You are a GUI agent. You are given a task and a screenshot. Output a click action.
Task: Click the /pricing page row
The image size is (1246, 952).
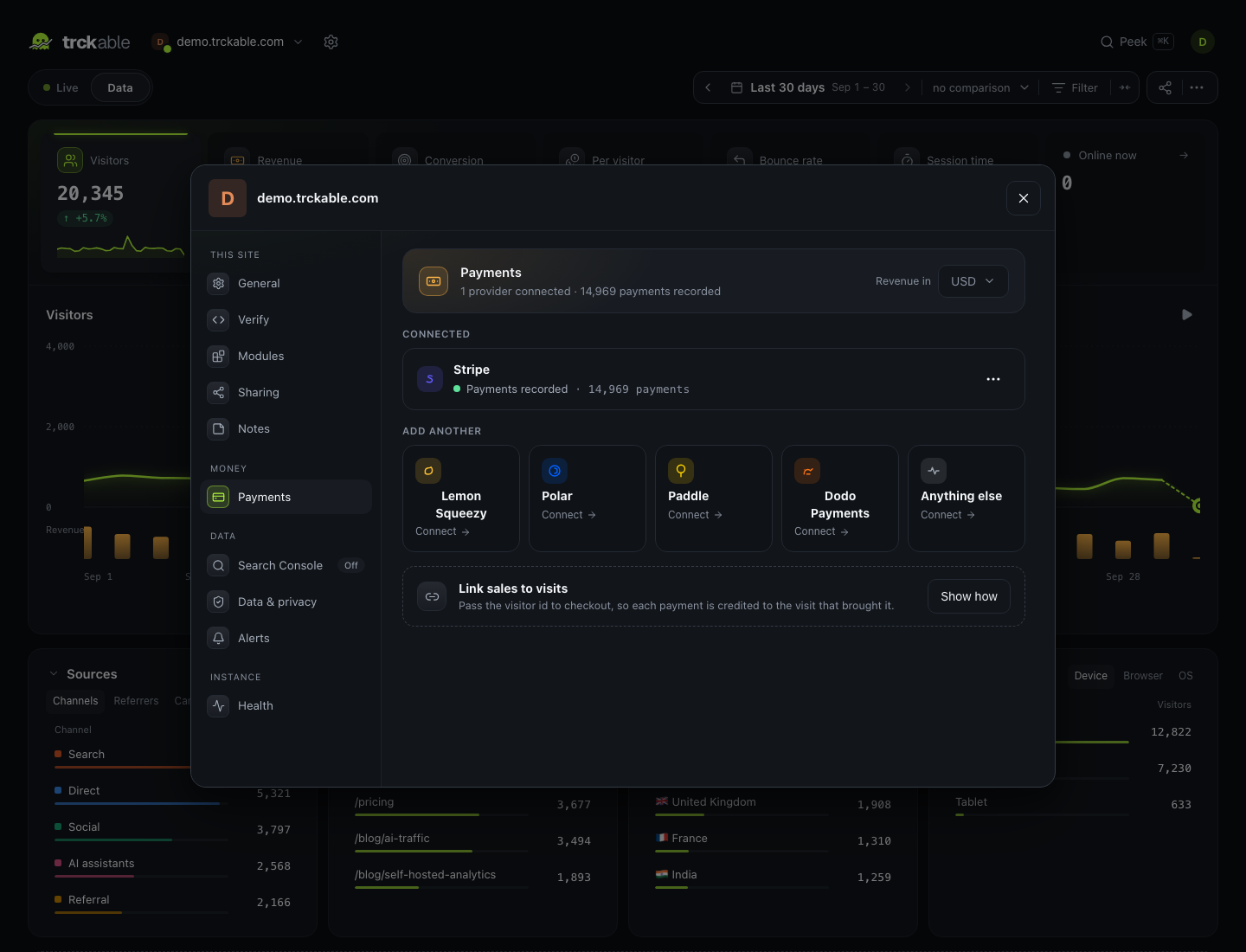(472, 804)
